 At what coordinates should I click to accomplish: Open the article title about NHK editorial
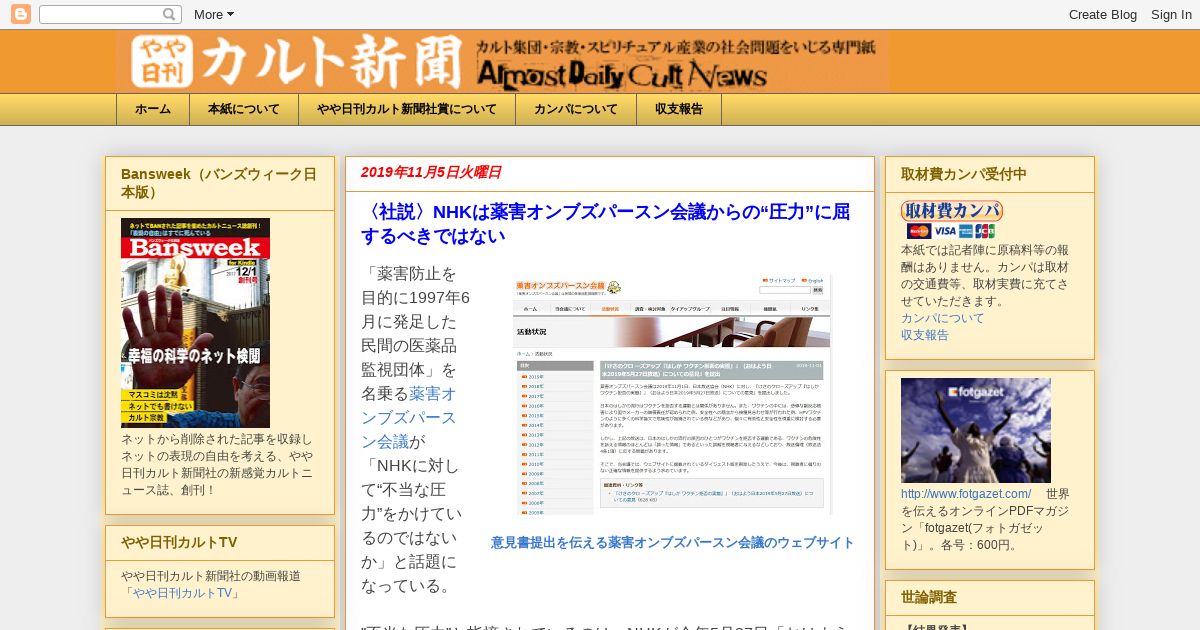coord(605,224)
